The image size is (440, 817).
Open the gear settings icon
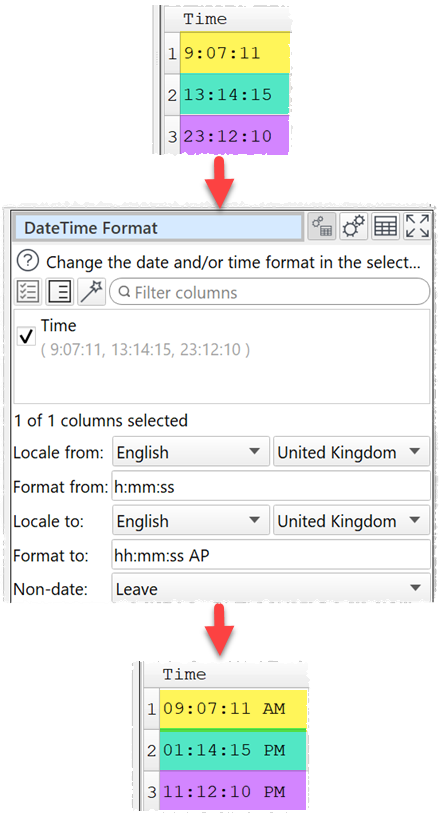point(354,227)
